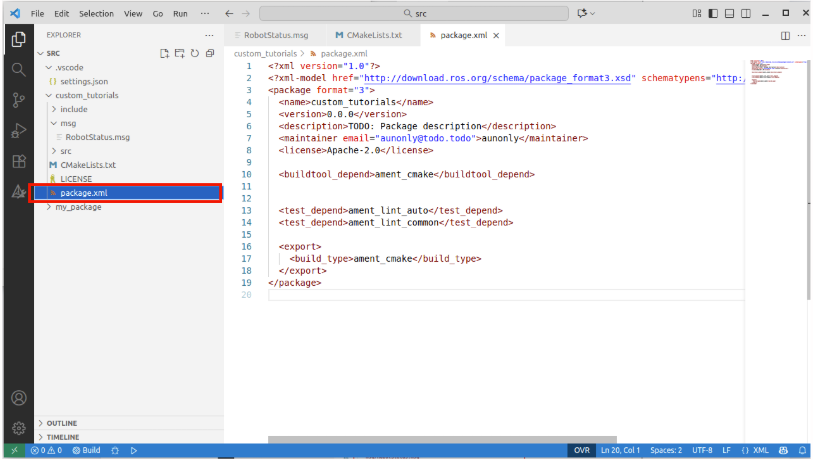The height and width of the screenshot is (460, 813).
Task: Click the Build button in status bar
Action: coord(87,451)
